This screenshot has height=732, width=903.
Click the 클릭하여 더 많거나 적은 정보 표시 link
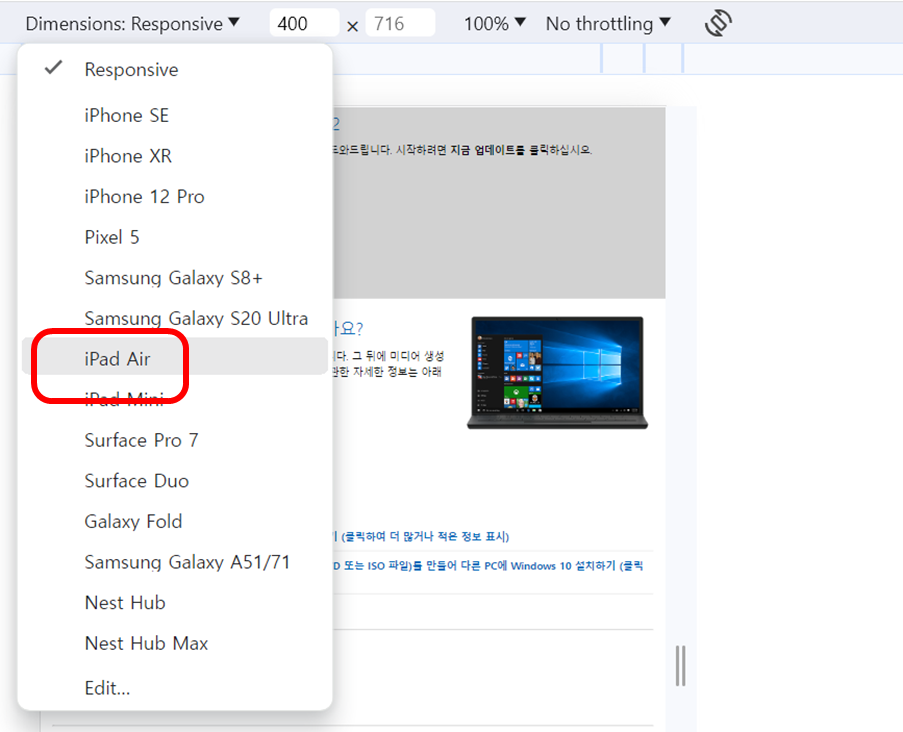point(421,537)
